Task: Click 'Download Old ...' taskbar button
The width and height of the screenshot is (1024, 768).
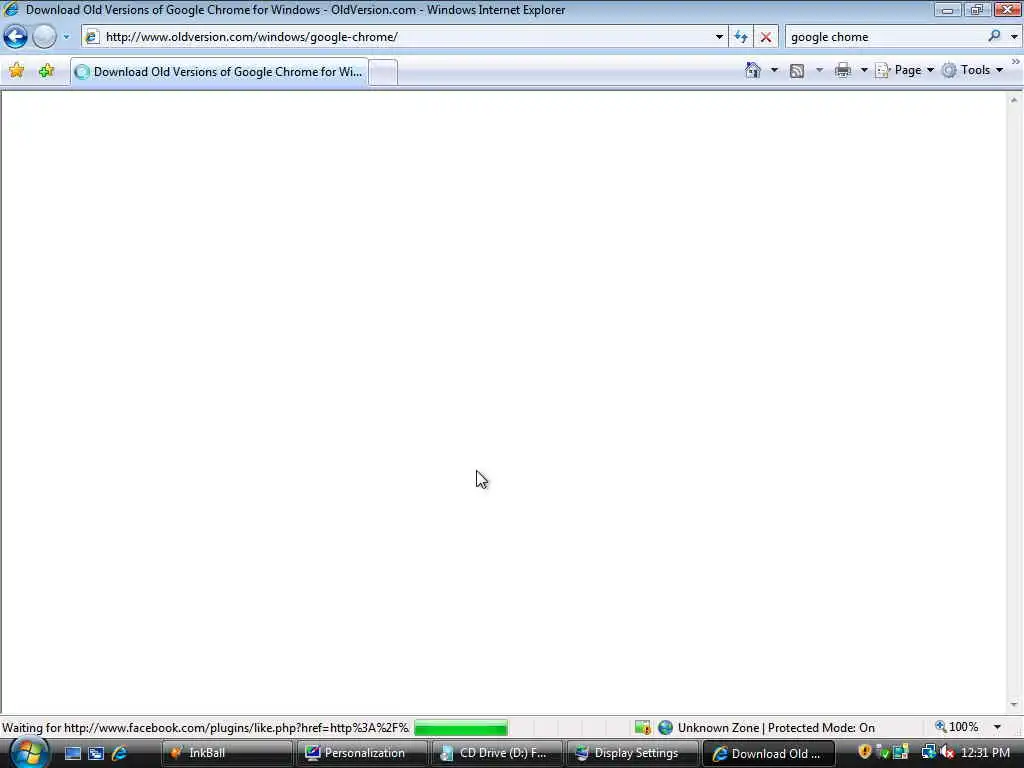Action: click(x=768, y=753)
